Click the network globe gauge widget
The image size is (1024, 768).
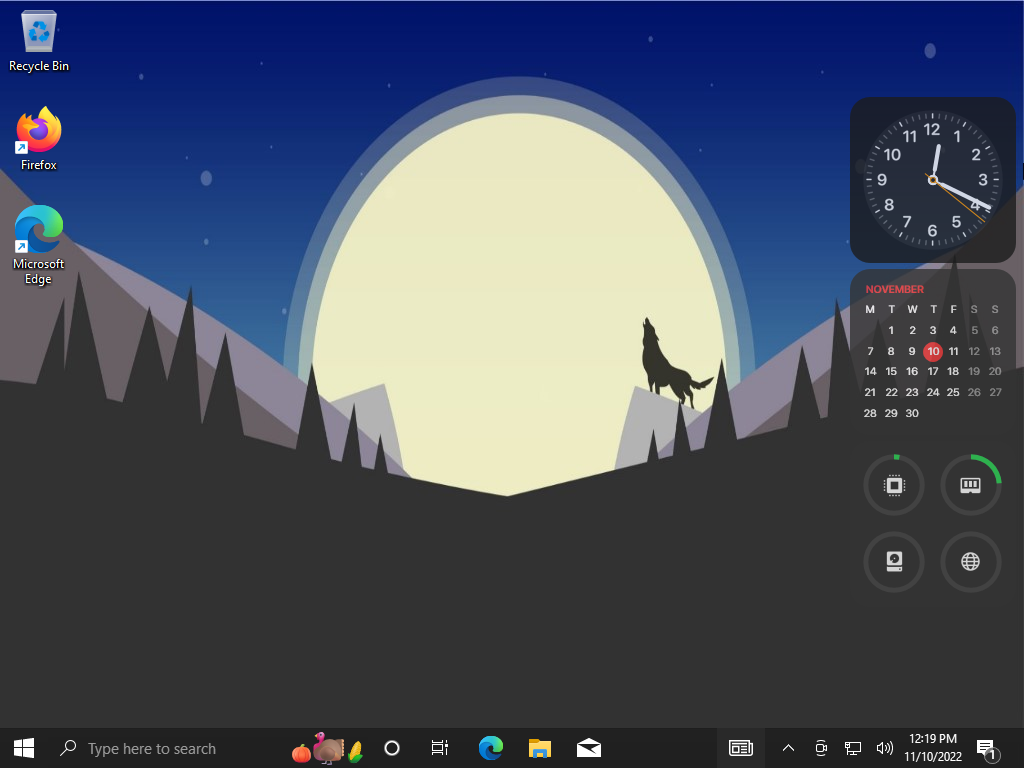tap(970, 562)
